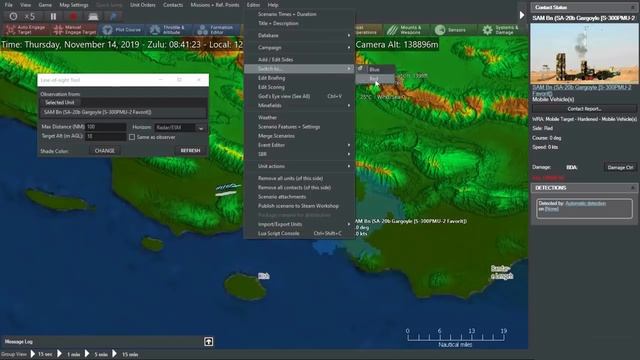Image resolution: width=640 pixels, height=360 pixels.
Task: Open Systems & Damage
Action: coord(500,29)
